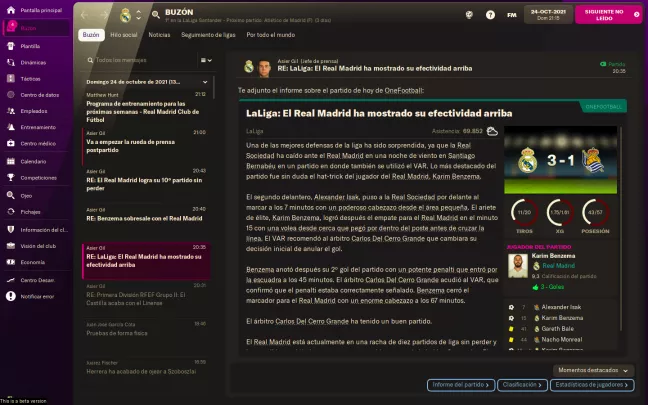Click the 3-1 match score image
This screenshot has width=648, height=405.
point(560,160)
